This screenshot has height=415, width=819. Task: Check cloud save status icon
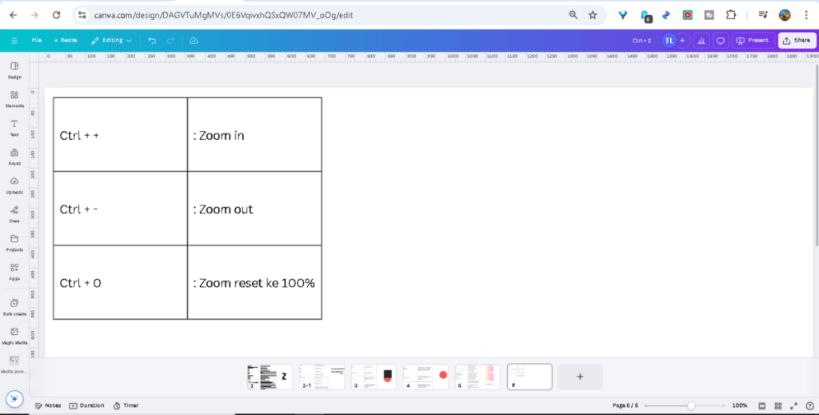194,41
